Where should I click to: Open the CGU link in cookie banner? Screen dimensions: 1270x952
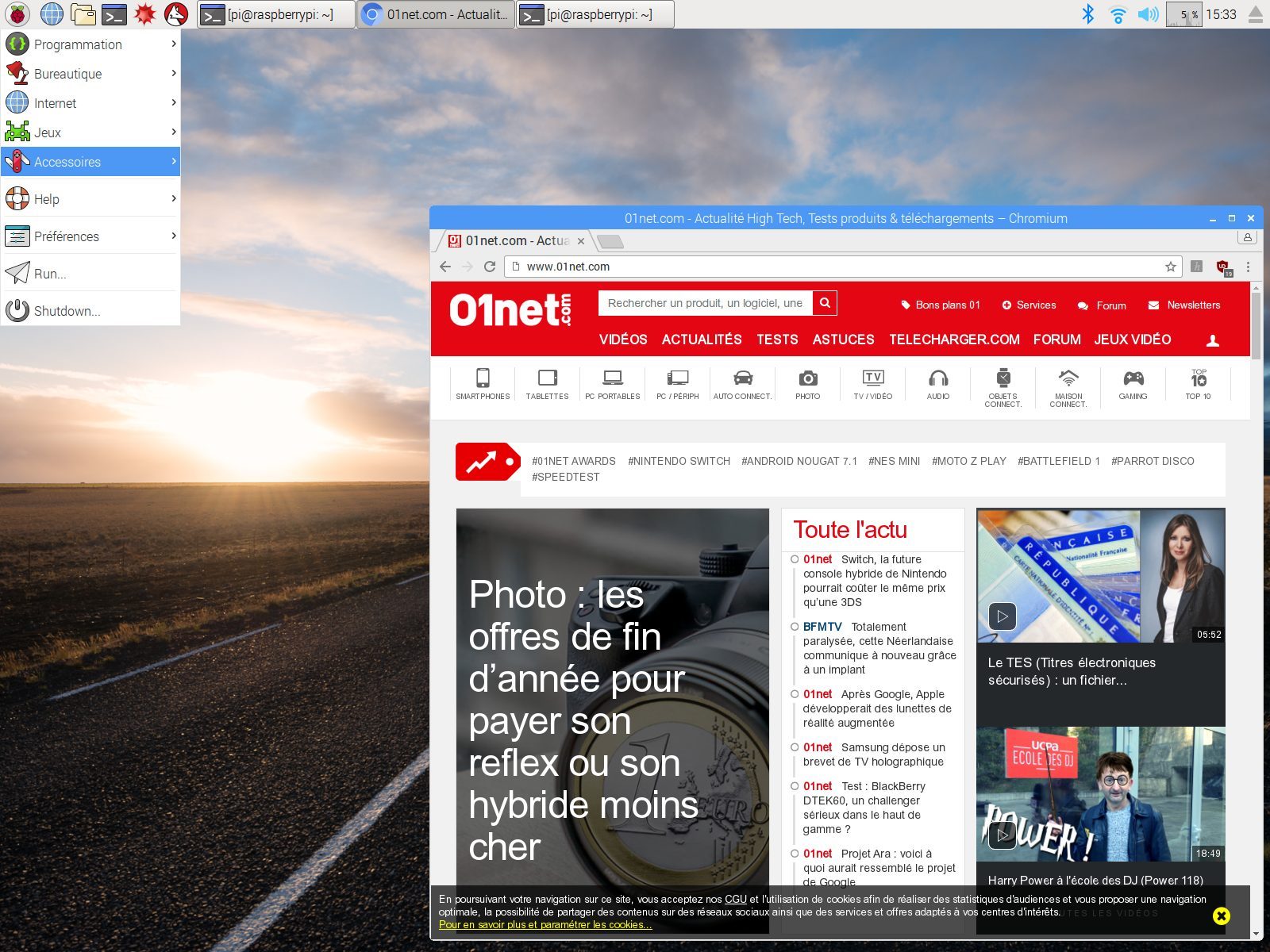point(736,899)
